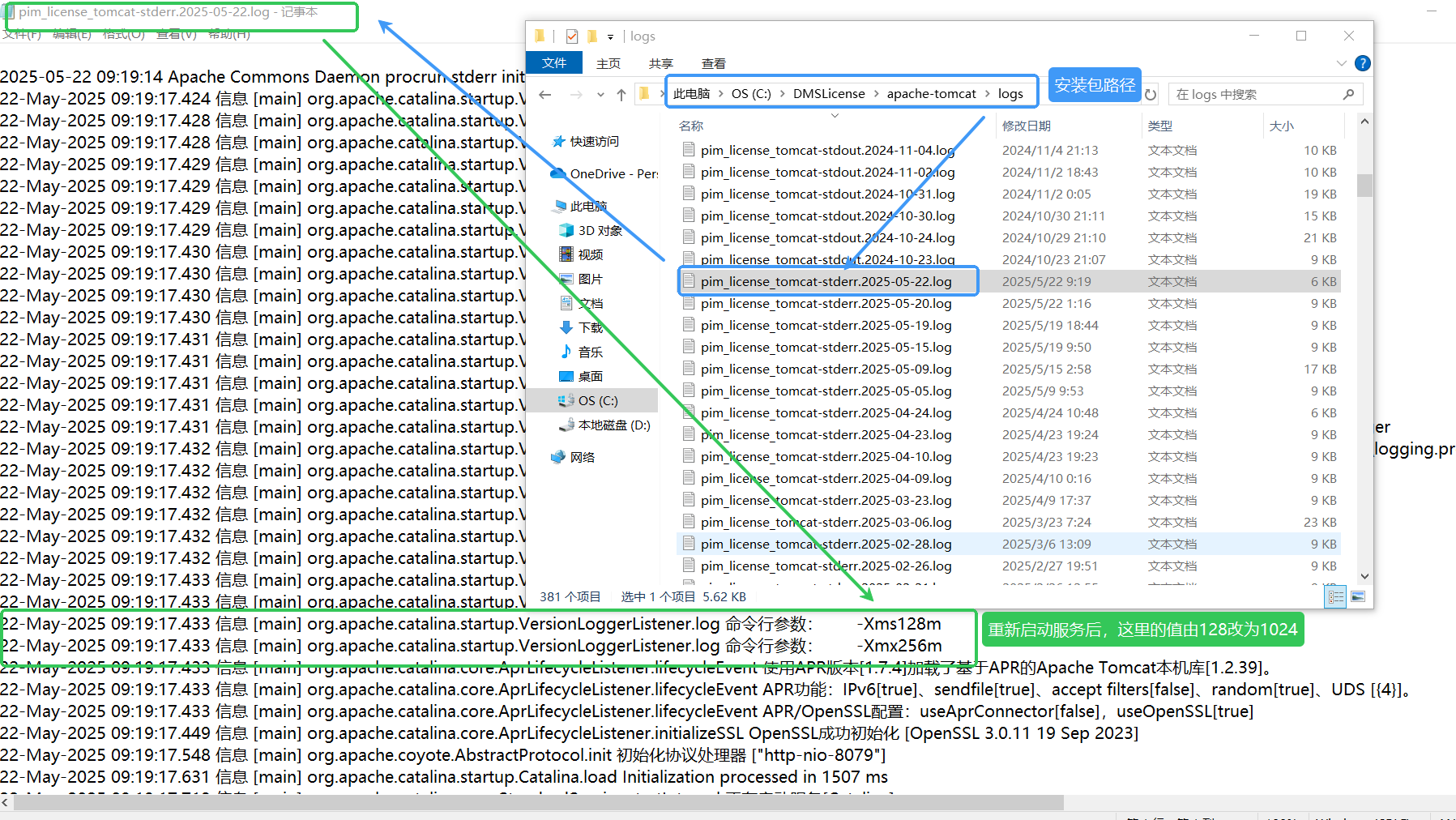Select pim_license_tomcat-stderr.2025-03-06.log file
The image size is (1456, 820).
pyautogui.click(x=1008, y=522)
